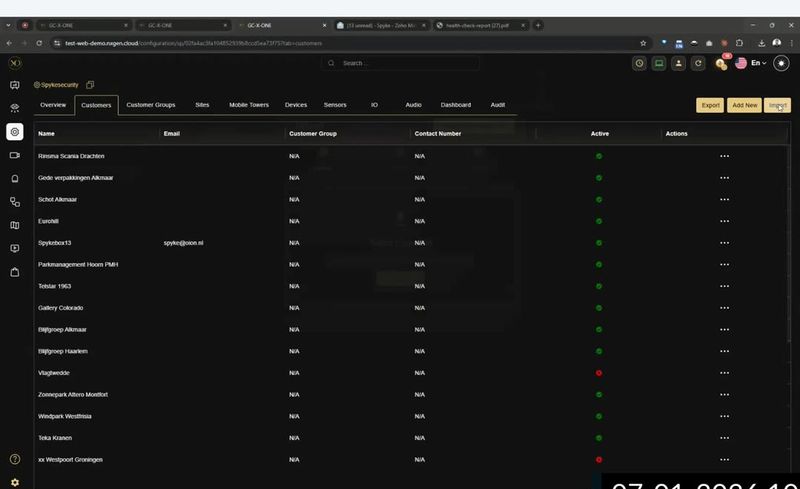The image size is (800, 489).
Task: Click red inactive status of xx Westpoort Groningen
Action: [599, 460]
